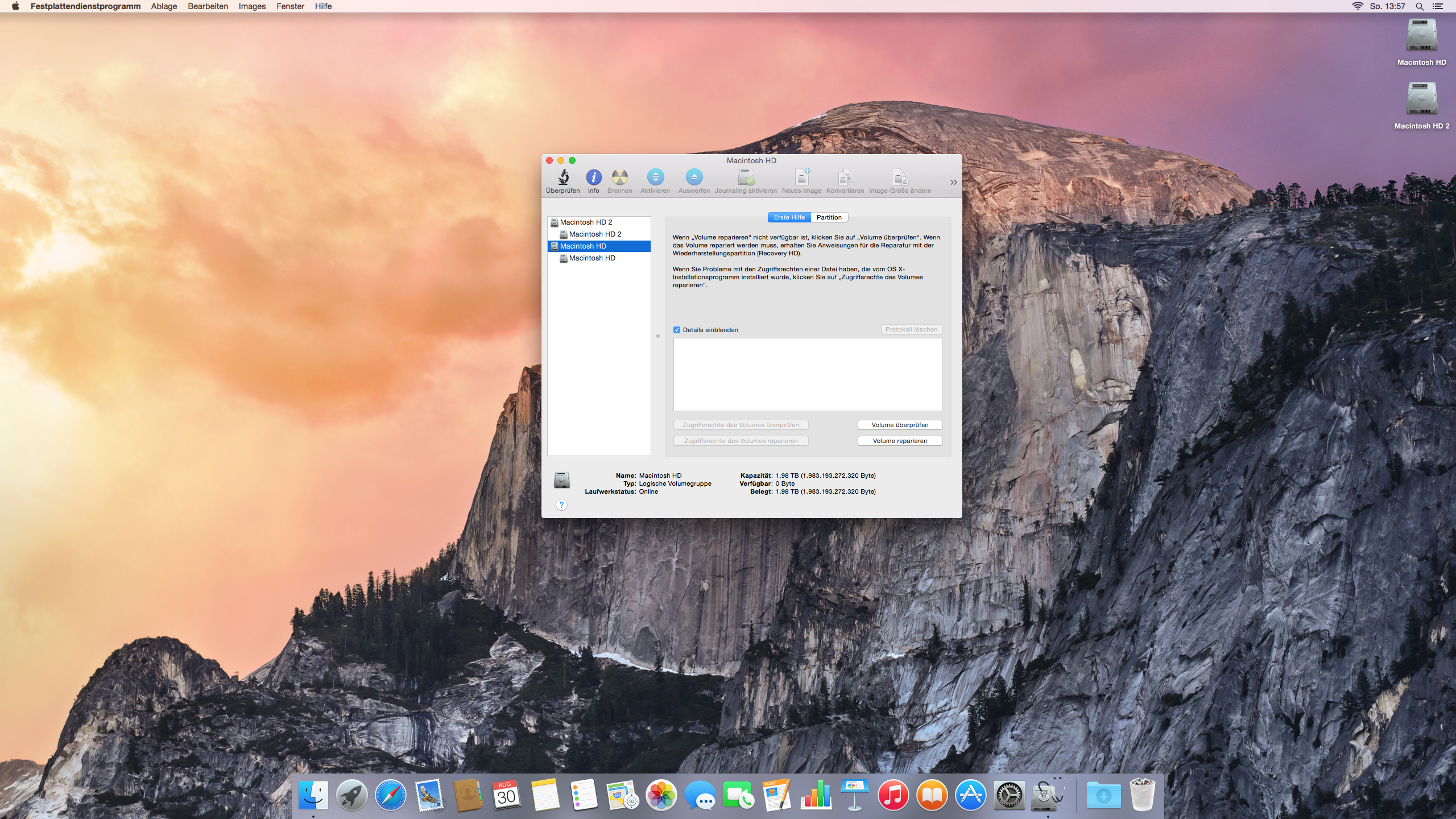Select top-level Macintosh HD 2 in sidebar
Viewport: 1456px width, 819px height.
[x=599, y=222]
